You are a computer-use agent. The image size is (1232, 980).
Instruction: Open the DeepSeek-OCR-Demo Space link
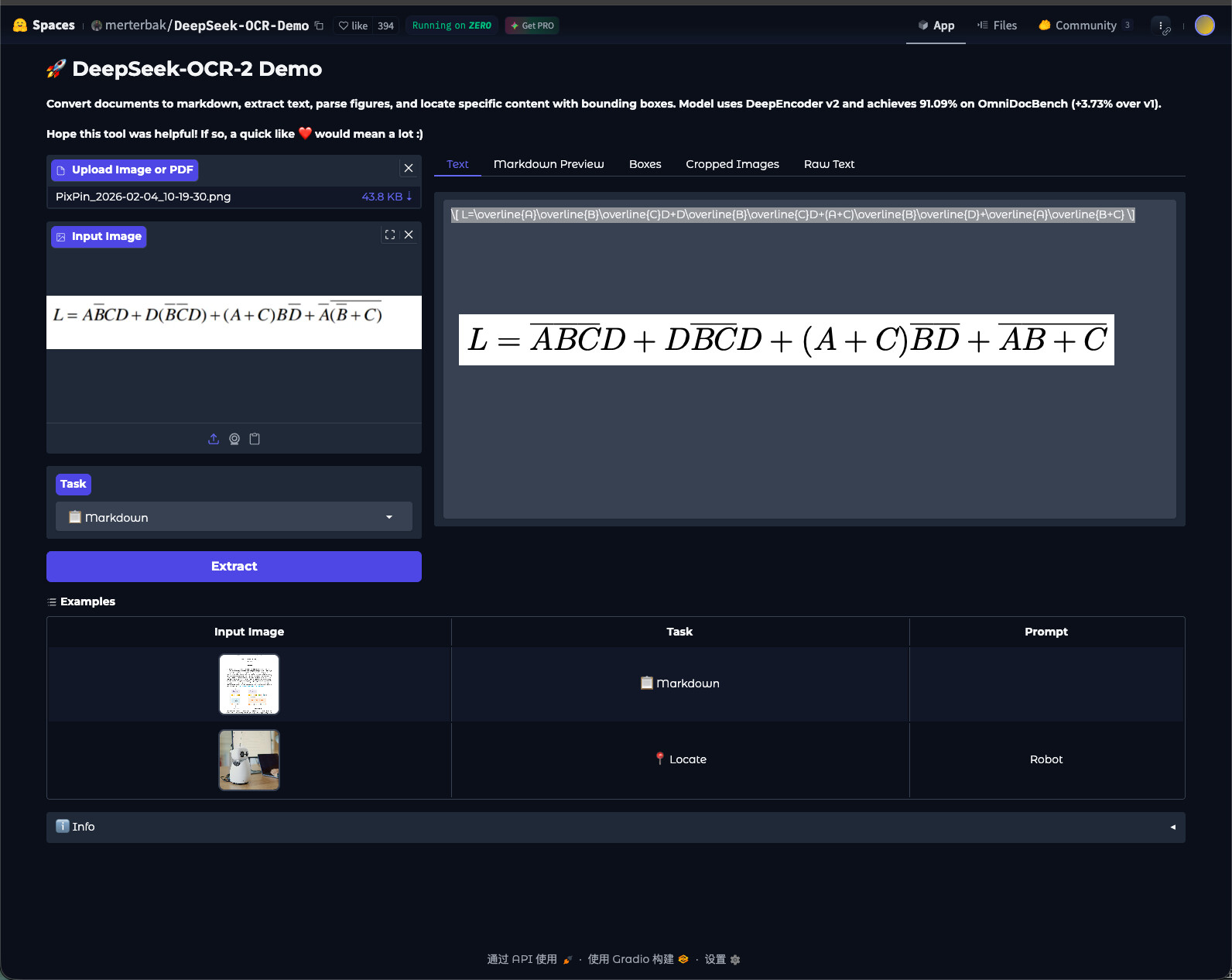pos(241,26)
